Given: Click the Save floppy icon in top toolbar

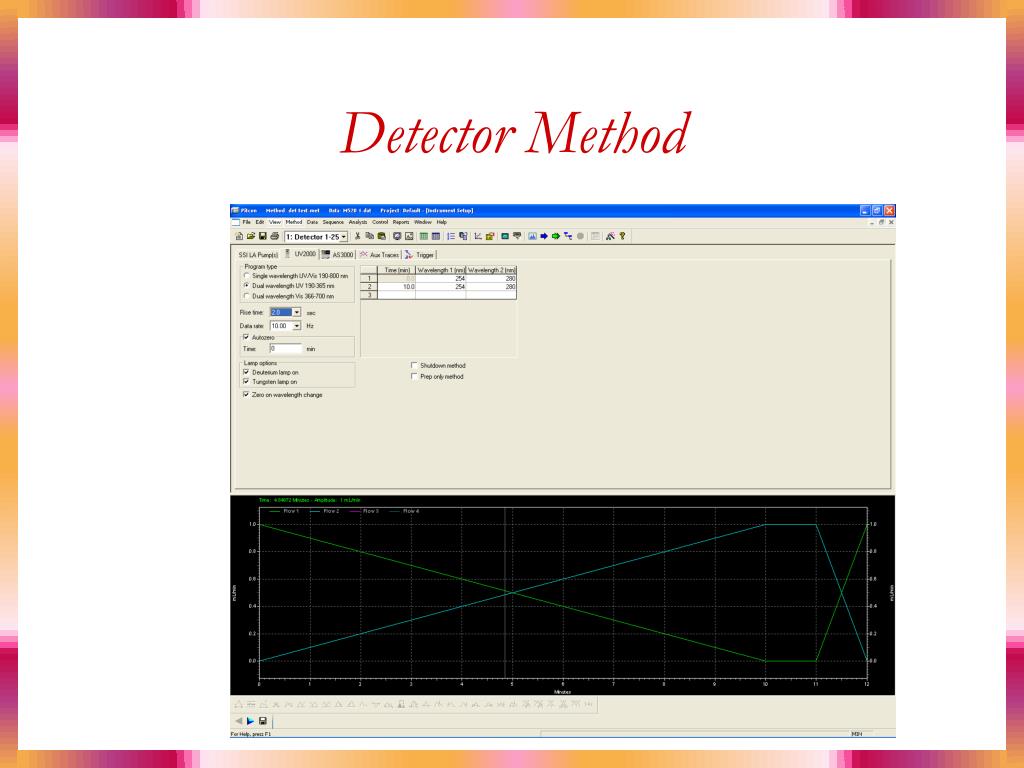Looking at the screenshot, I should [x=263, y=236].
